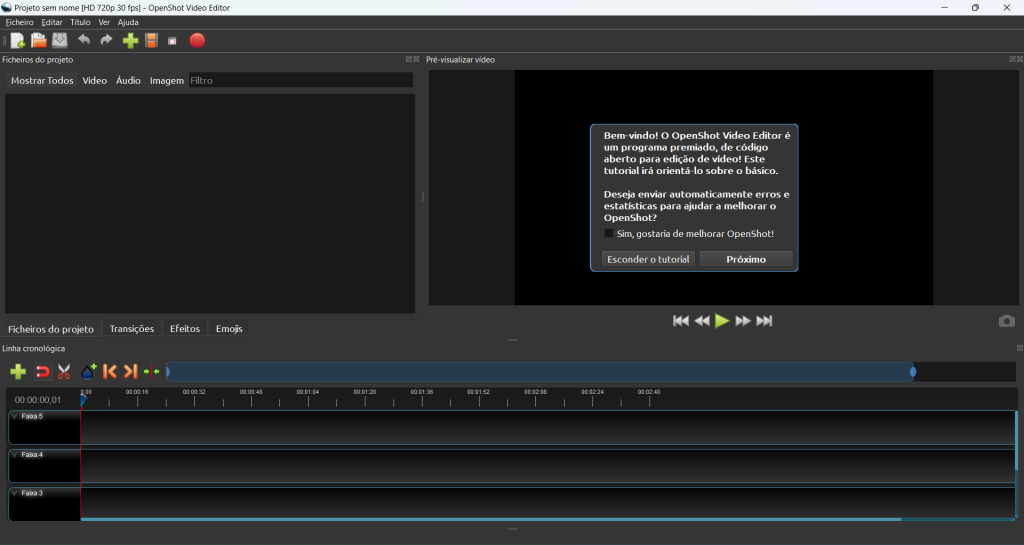Click the Import Files green plus icon
The height and width of the screenshot is (545, 1024).
coord(130,40)
